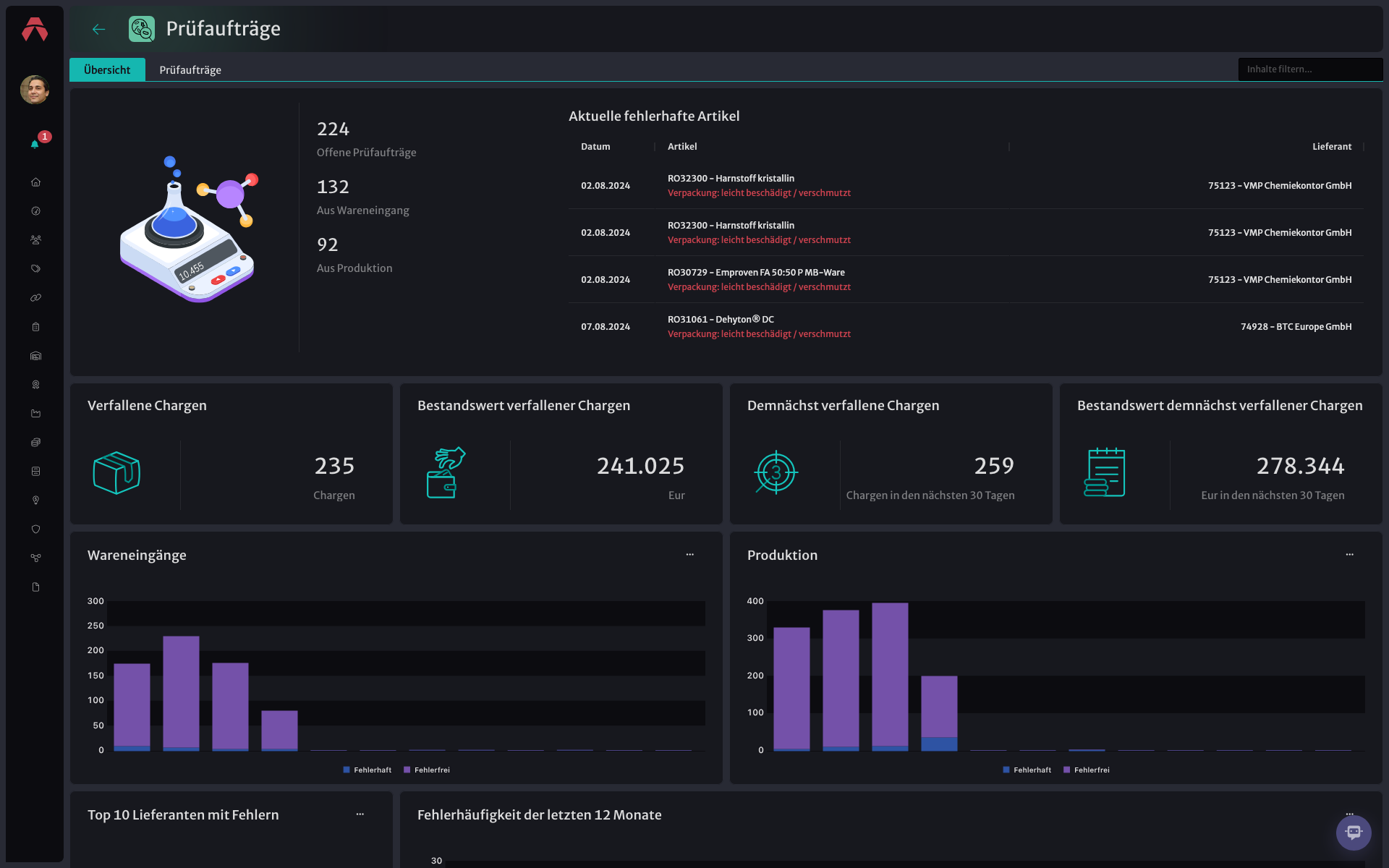Toggle Fehlerhaft legend in Produktion chart
This screenshot has width=1389, height=868.
[1027, 770]
